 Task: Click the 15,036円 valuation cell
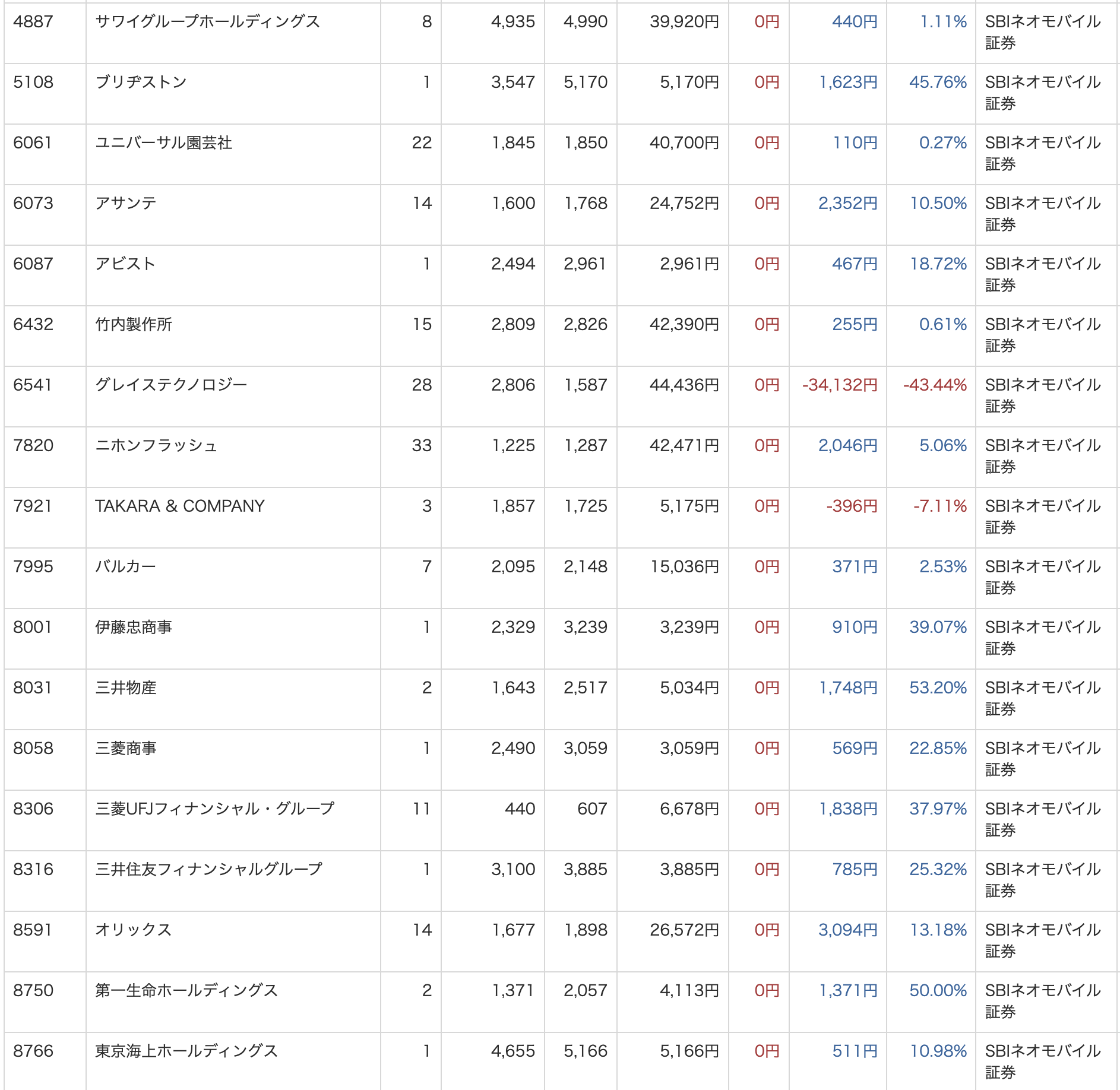click(x=684, y=567)
